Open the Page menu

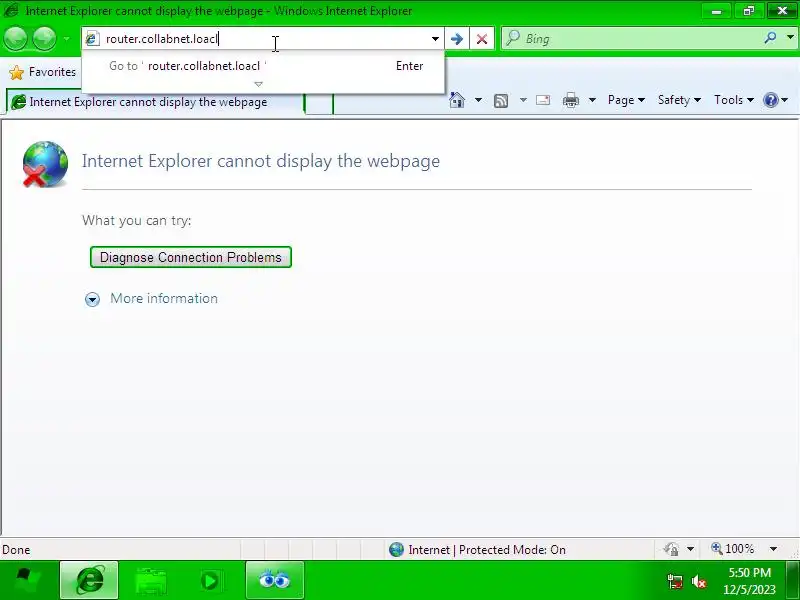click(626, 100)
